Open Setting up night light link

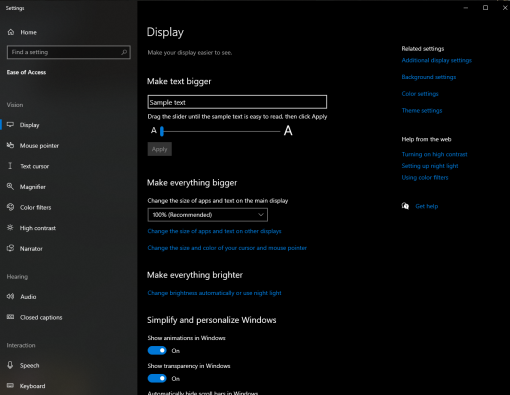click(430, 166)
